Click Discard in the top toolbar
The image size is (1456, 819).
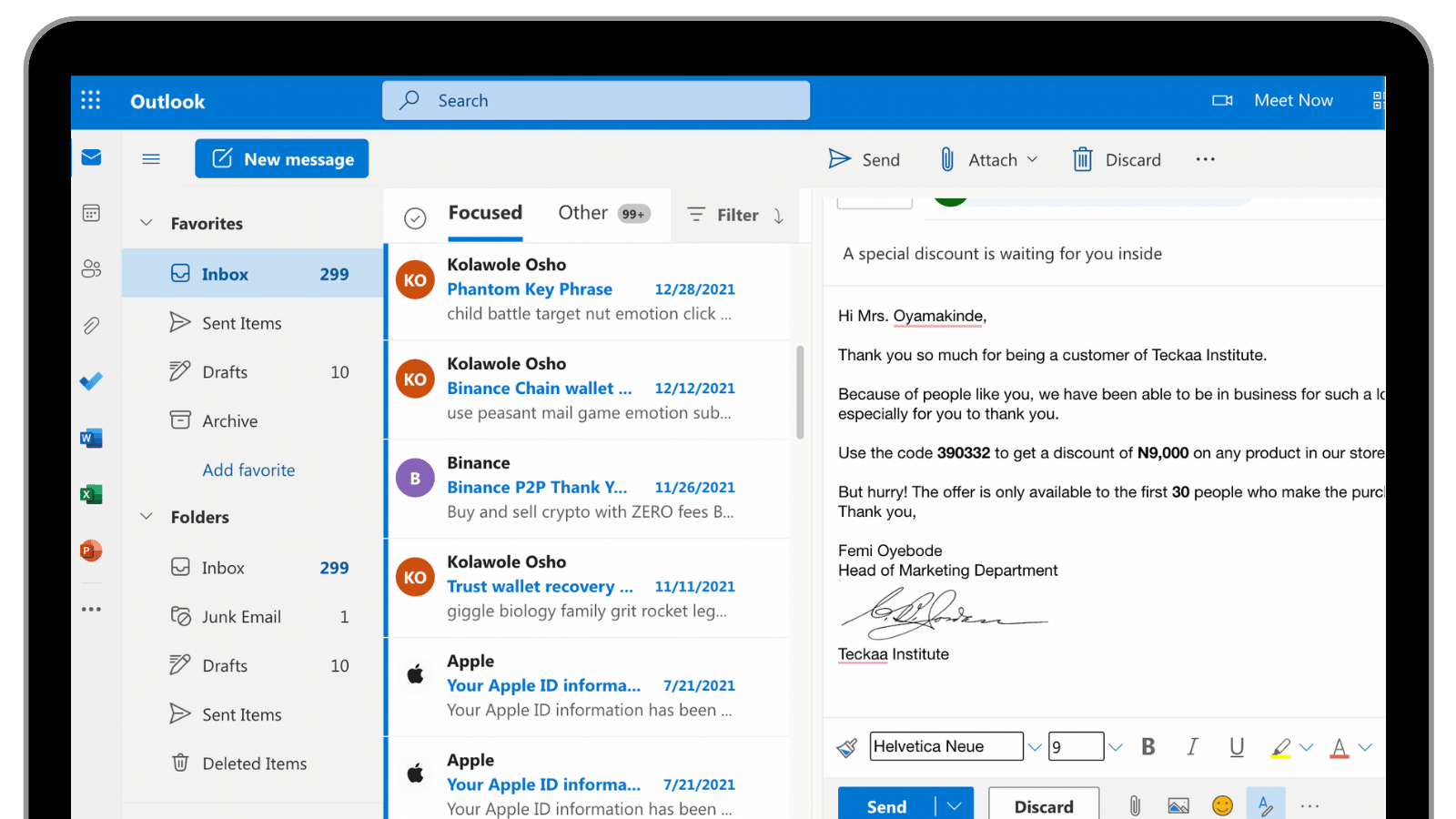click(x=1117, y=159)
